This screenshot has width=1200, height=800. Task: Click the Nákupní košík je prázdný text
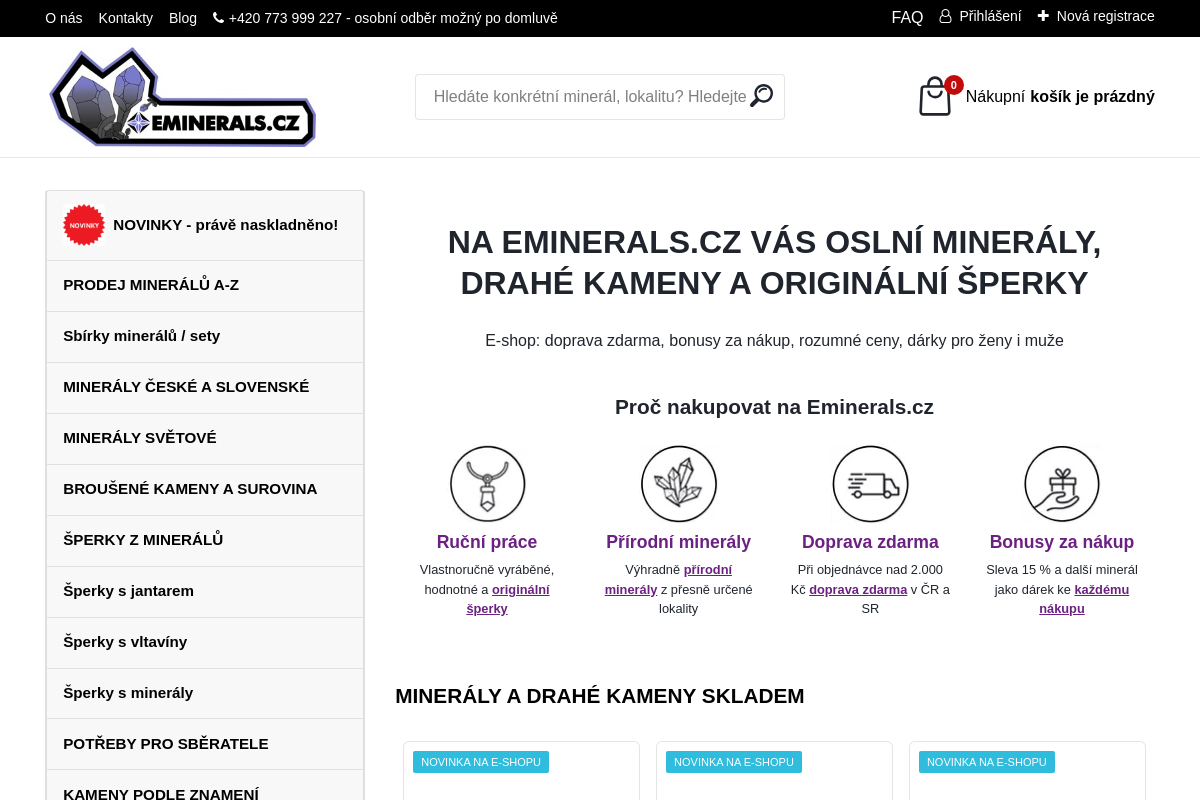click(1060, 97)
